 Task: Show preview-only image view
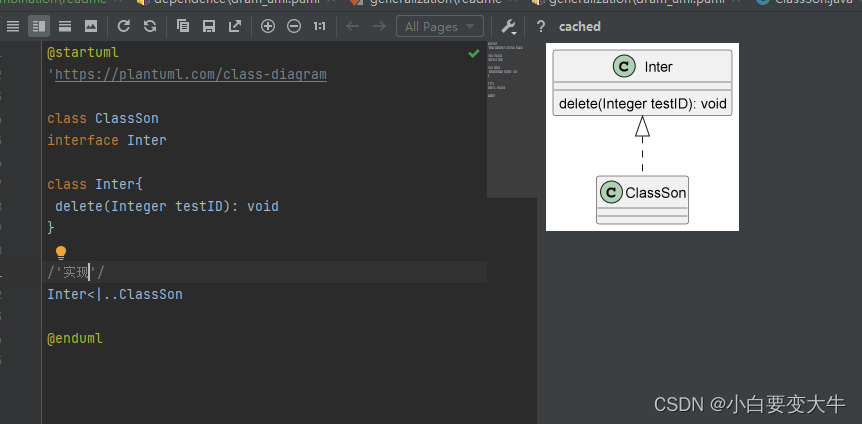click(x=91, y=26)
